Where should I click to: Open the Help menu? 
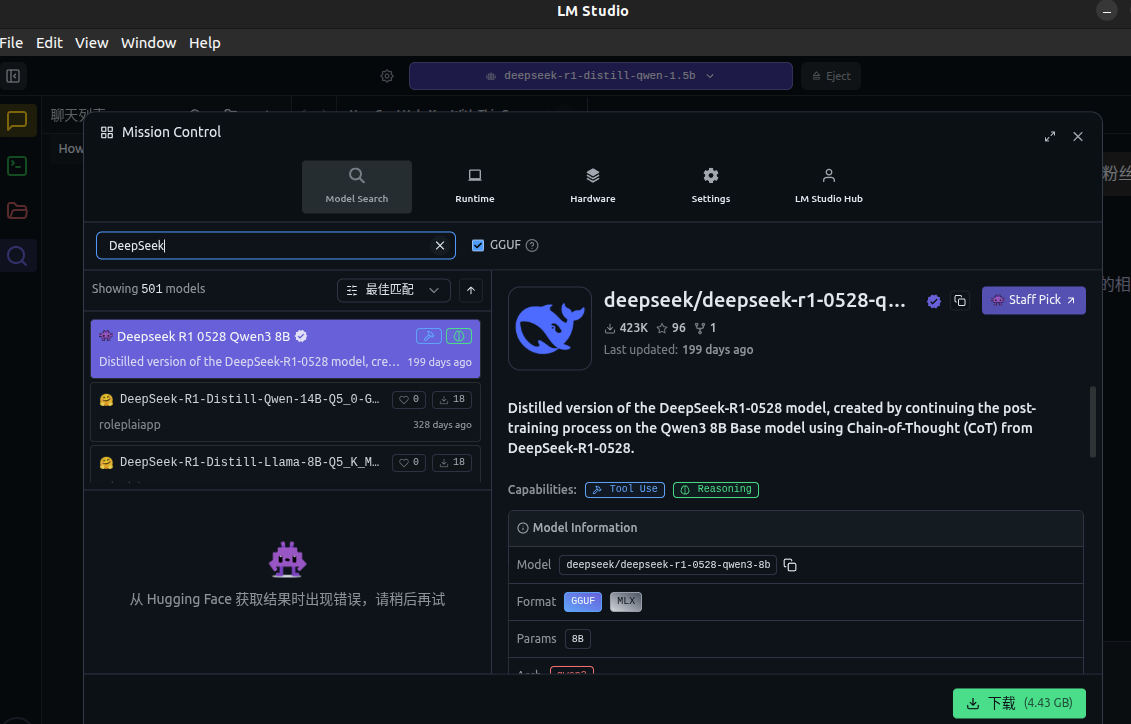204,43
